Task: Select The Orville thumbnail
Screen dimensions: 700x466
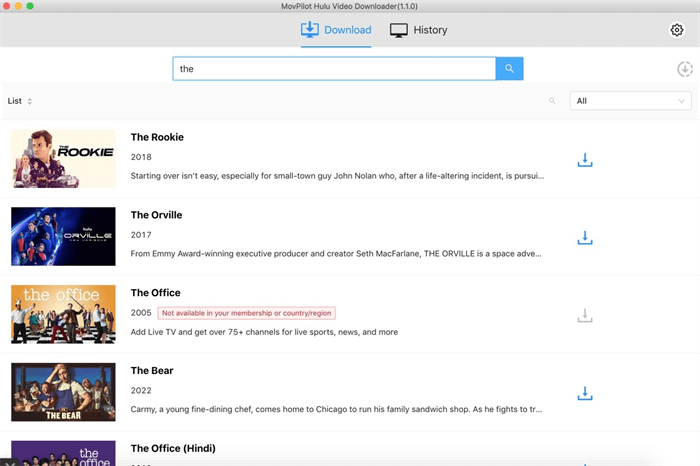Action: click(63, 237)
